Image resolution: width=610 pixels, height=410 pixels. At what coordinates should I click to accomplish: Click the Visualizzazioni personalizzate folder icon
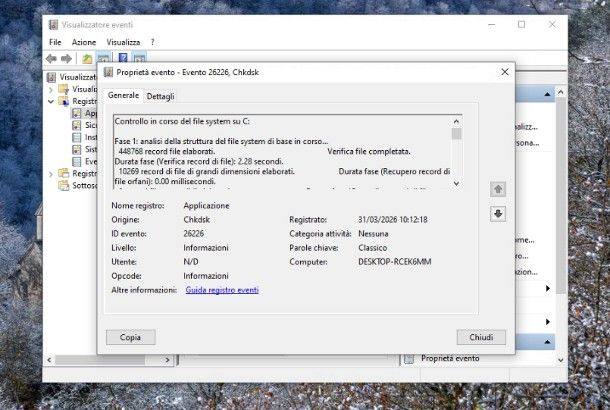(x=63, y=89)
